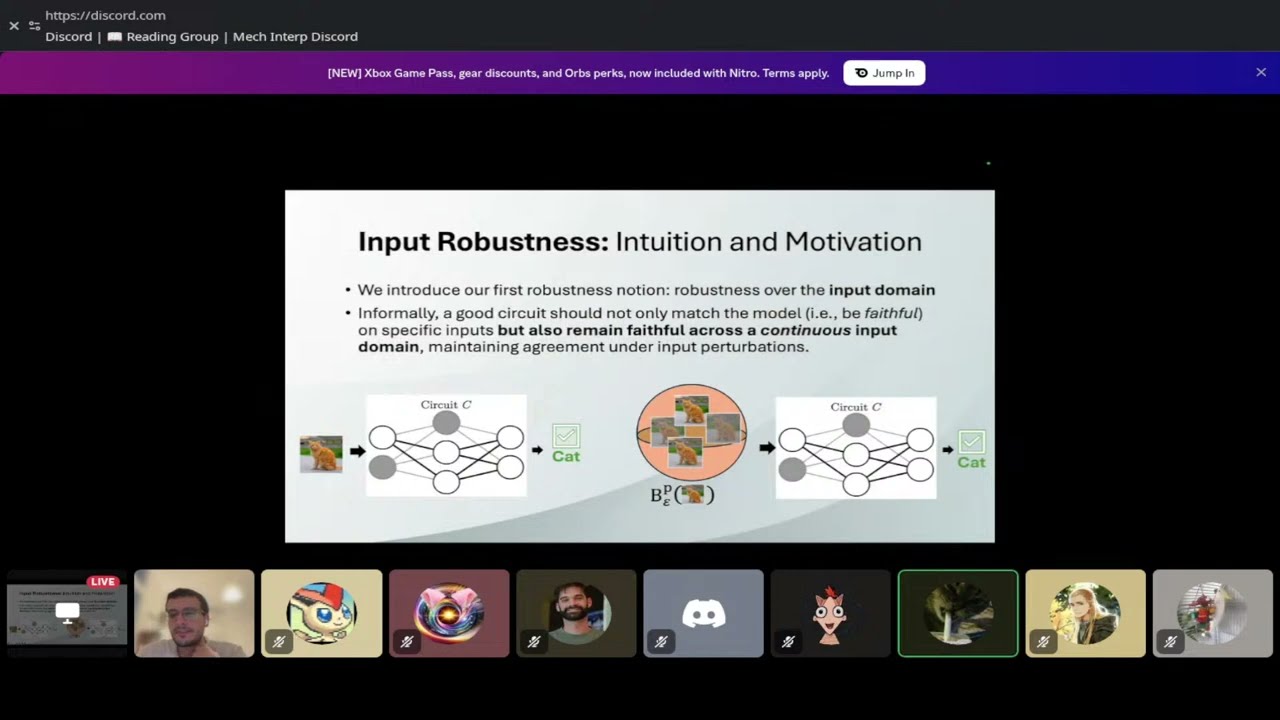Screen dimensions: 1280x720
Task: Open the LIVE screen share thumbnail
Action: tap(67, 613)
